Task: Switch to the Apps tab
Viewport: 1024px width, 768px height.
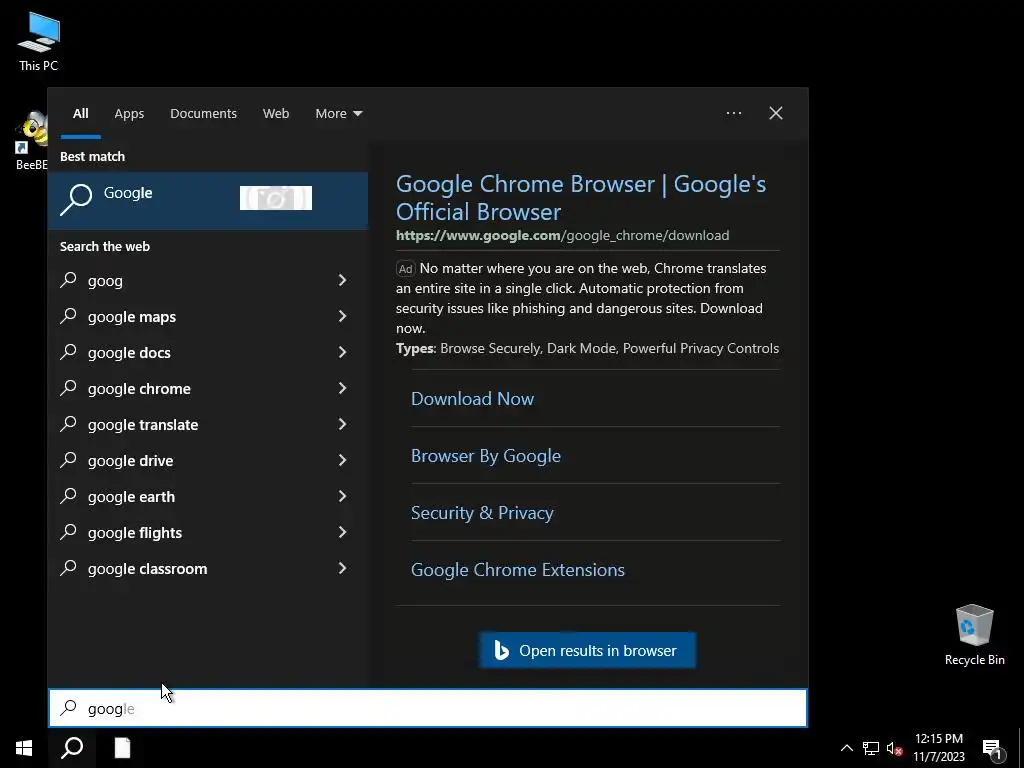Action: pos(129,114)
